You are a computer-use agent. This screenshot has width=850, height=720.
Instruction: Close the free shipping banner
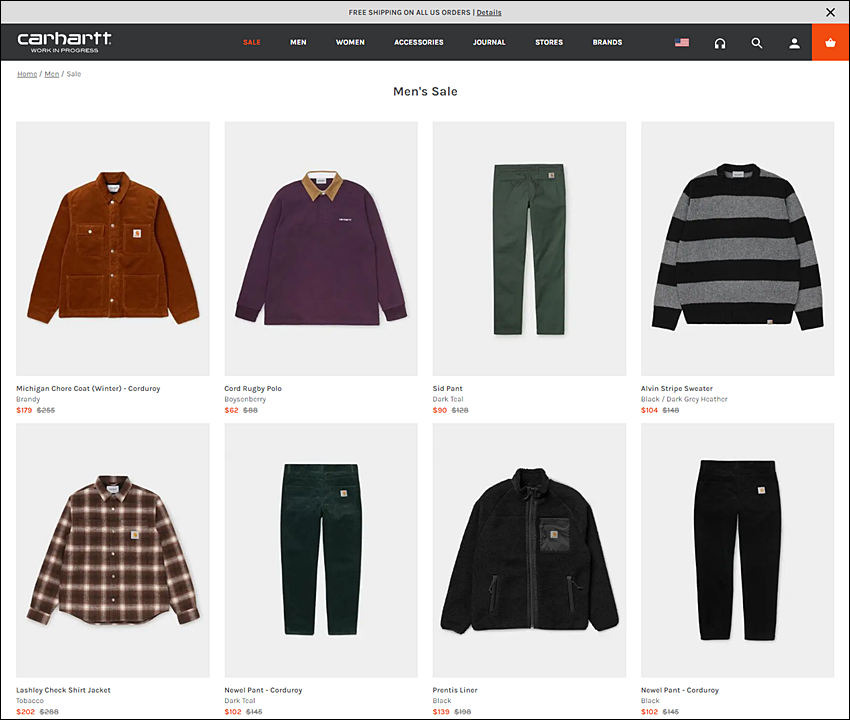coord(830,12)
